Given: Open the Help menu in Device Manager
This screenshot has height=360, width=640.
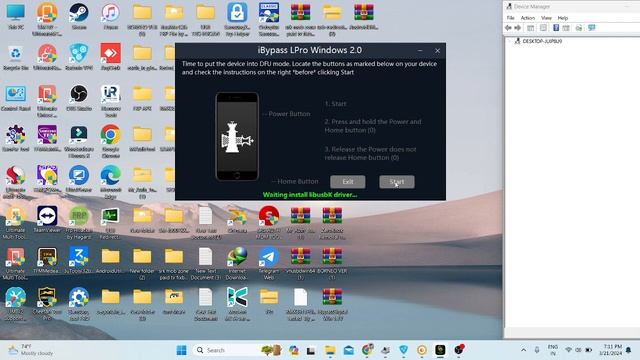Looking at the screenshot, I should (563, 18).
